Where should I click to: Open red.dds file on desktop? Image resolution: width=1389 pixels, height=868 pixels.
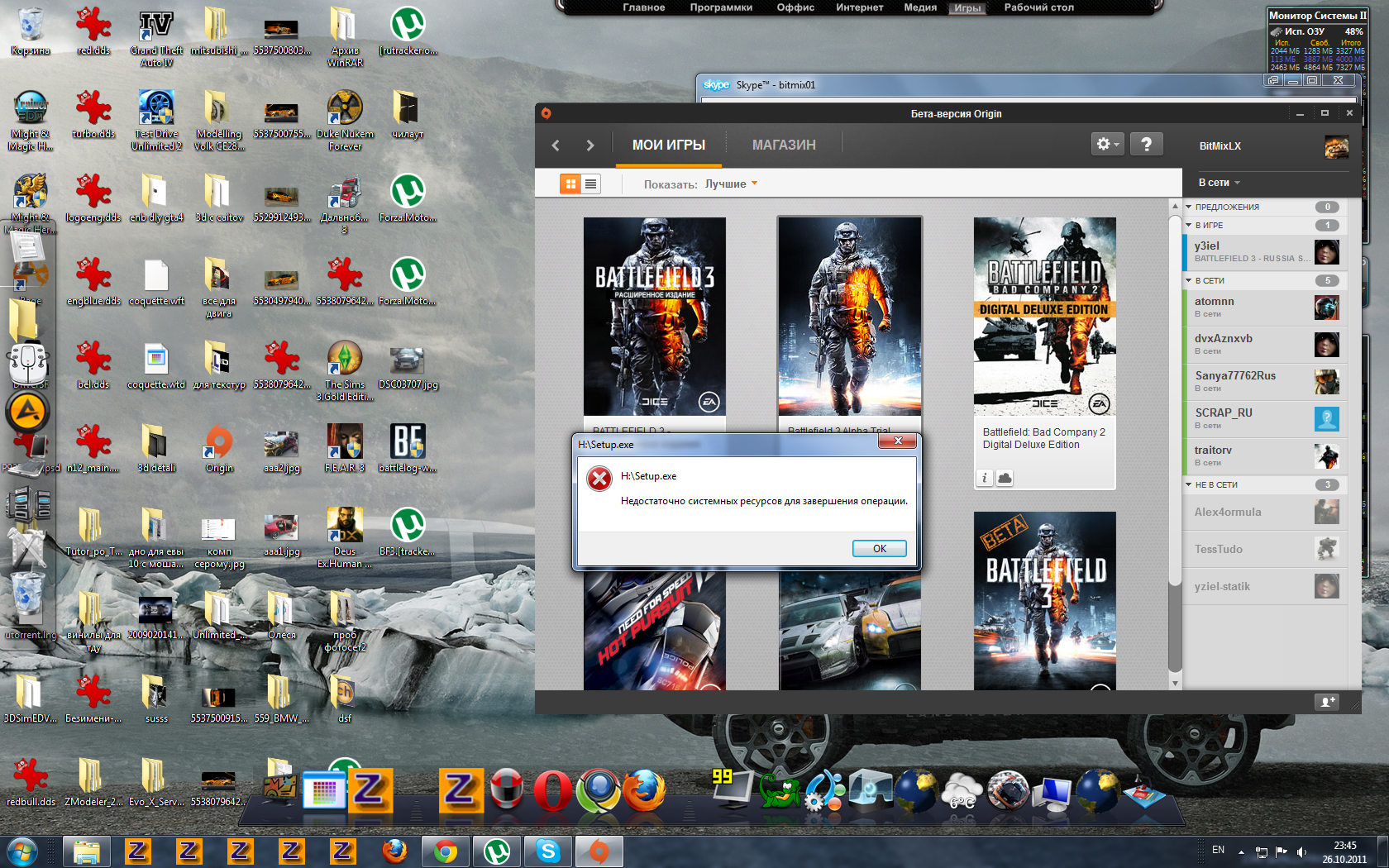[x=93, y=32]
